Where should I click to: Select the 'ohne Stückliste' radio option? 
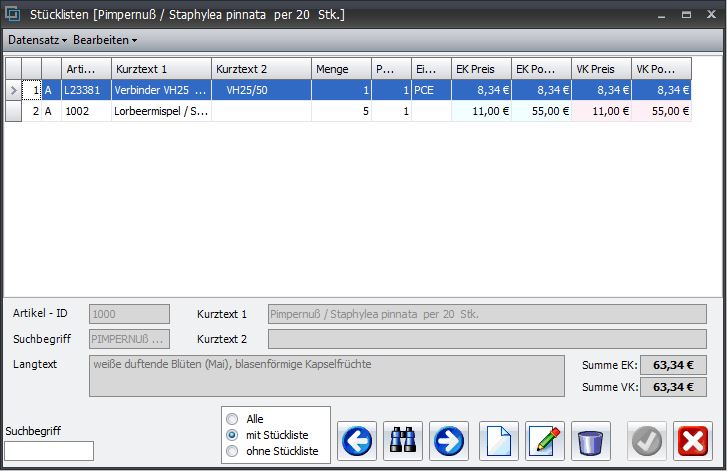coord(233,451)
